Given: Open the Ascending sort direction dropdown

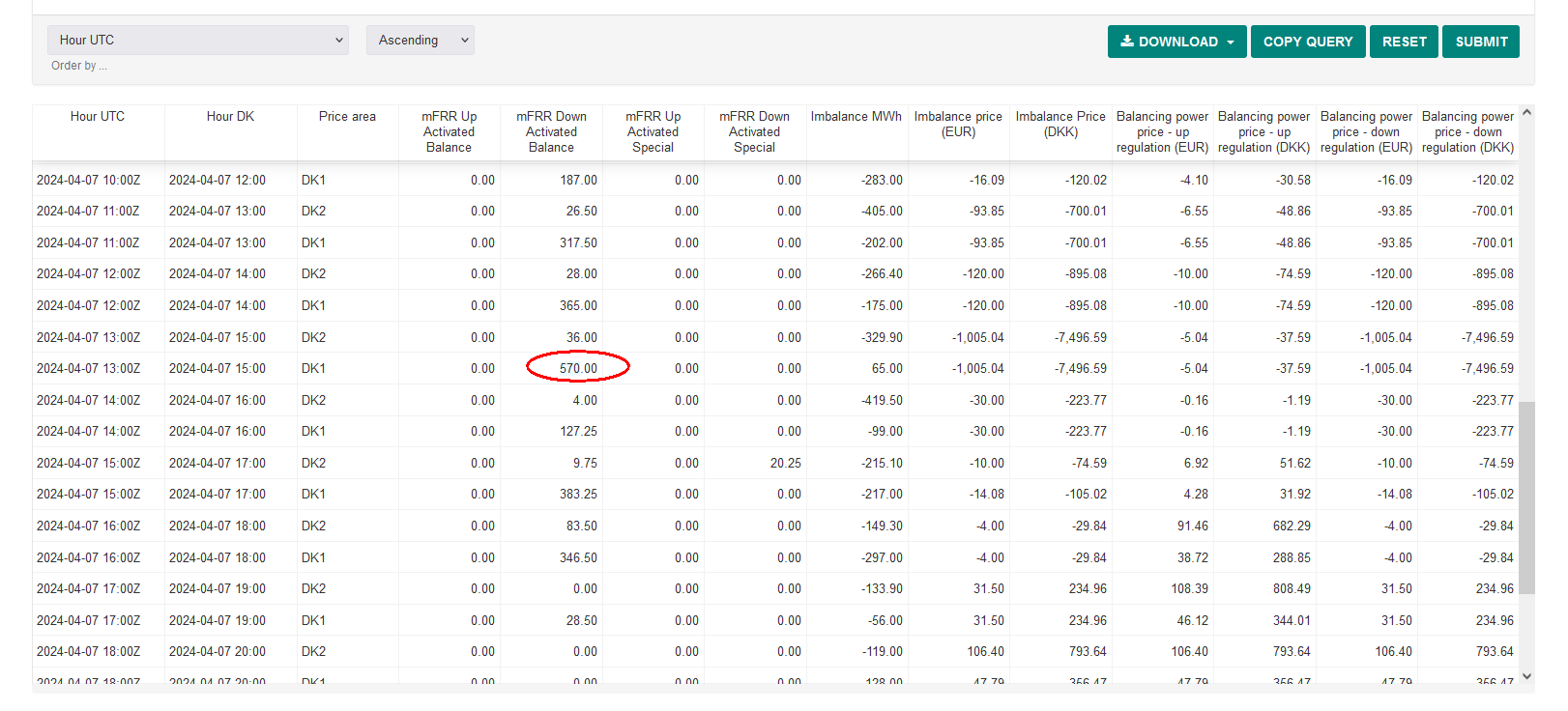Looking at the screenshot, I should 421,40.
